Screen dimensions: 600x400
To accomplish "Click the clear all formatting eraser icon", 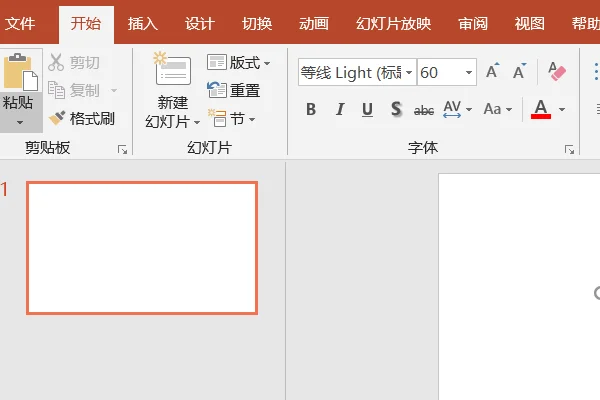I will pyautogui.click(x=557, y=71).
